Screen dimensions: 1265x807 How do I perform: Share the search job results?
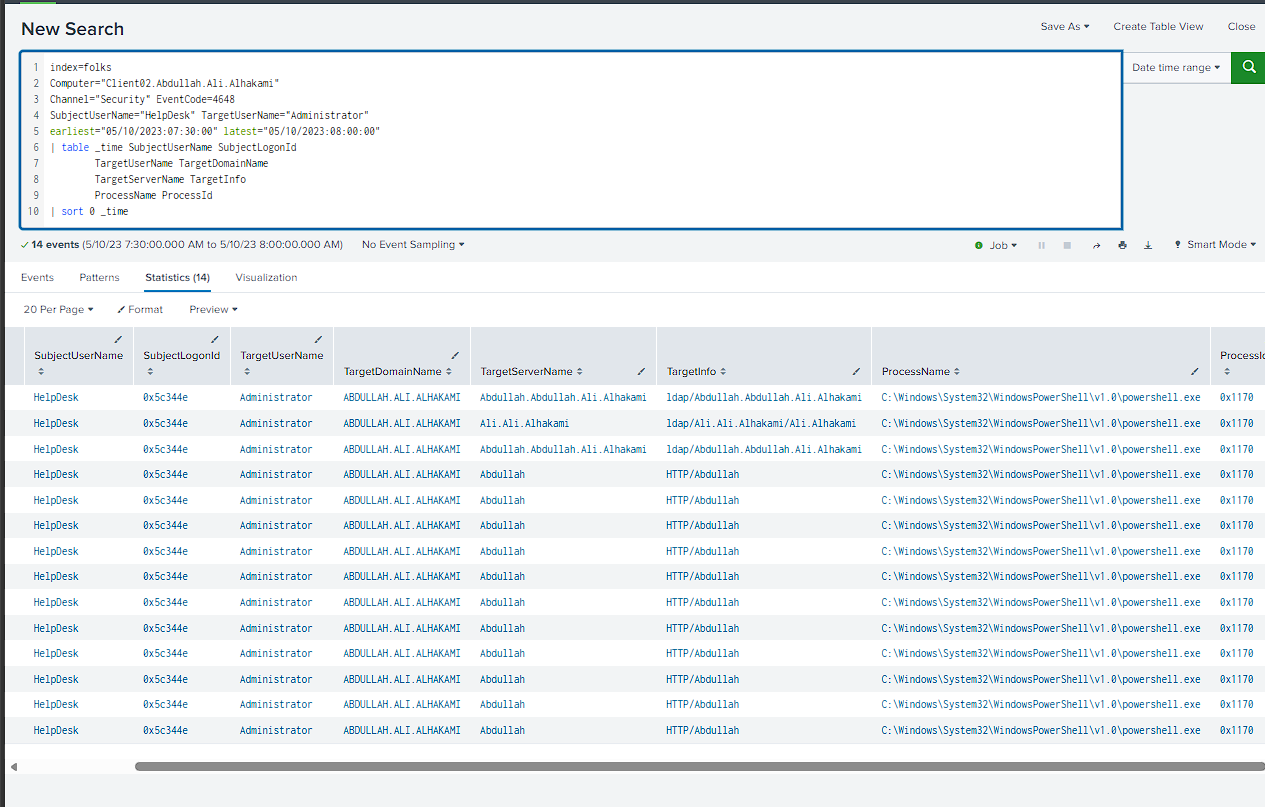point(1096,245)
